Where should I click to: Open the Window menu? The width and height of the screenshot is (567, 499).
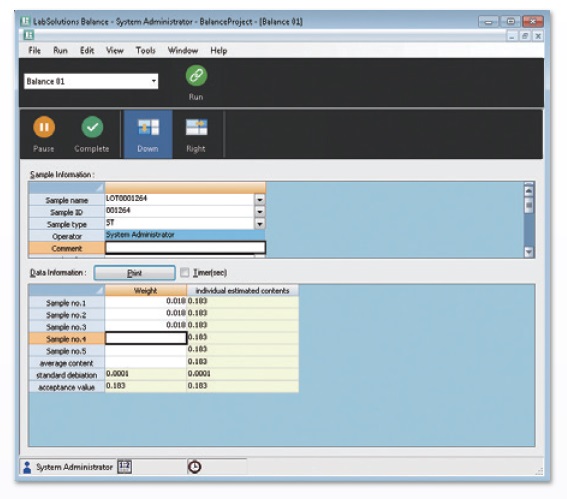183,50
